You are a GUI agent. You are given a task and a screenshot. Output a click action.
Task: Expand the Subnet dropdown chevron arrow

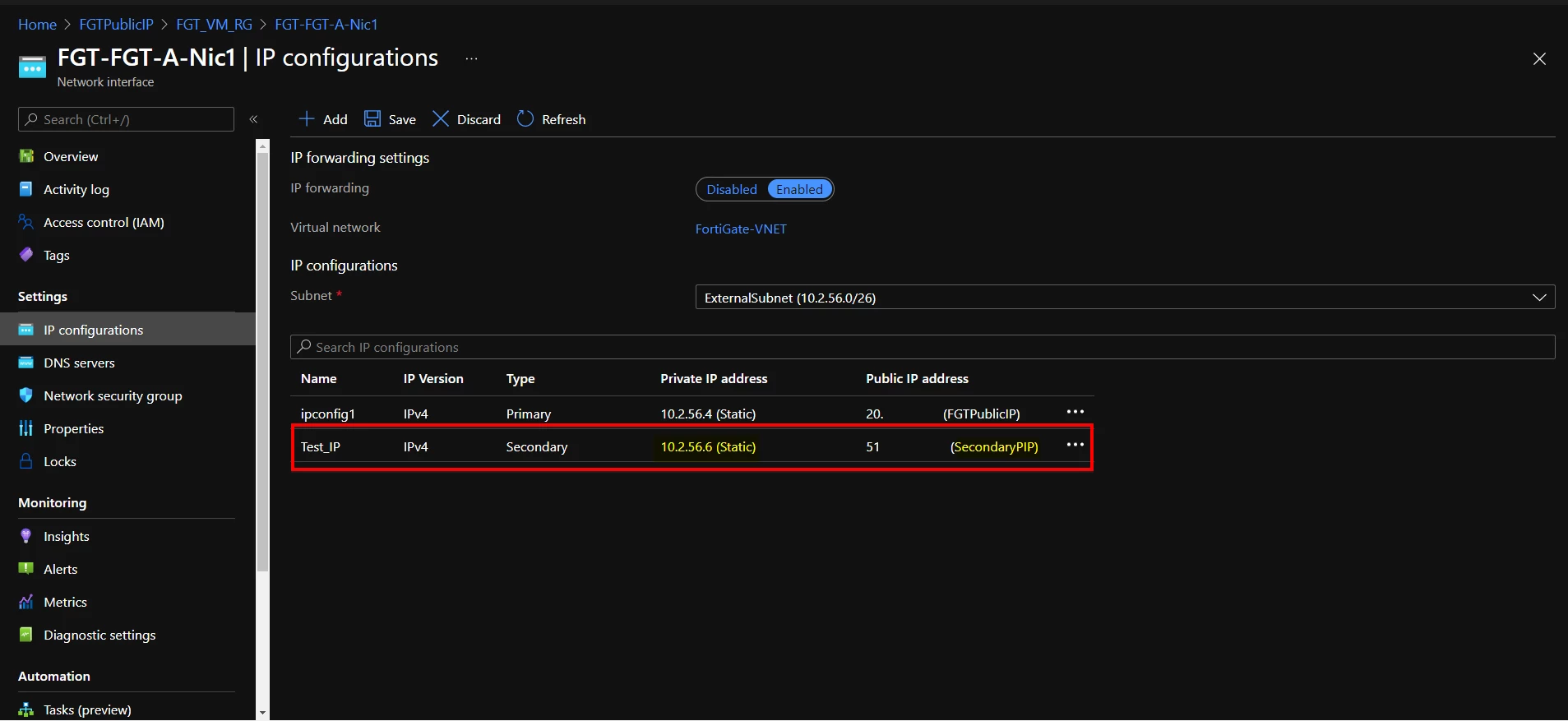1539,298
